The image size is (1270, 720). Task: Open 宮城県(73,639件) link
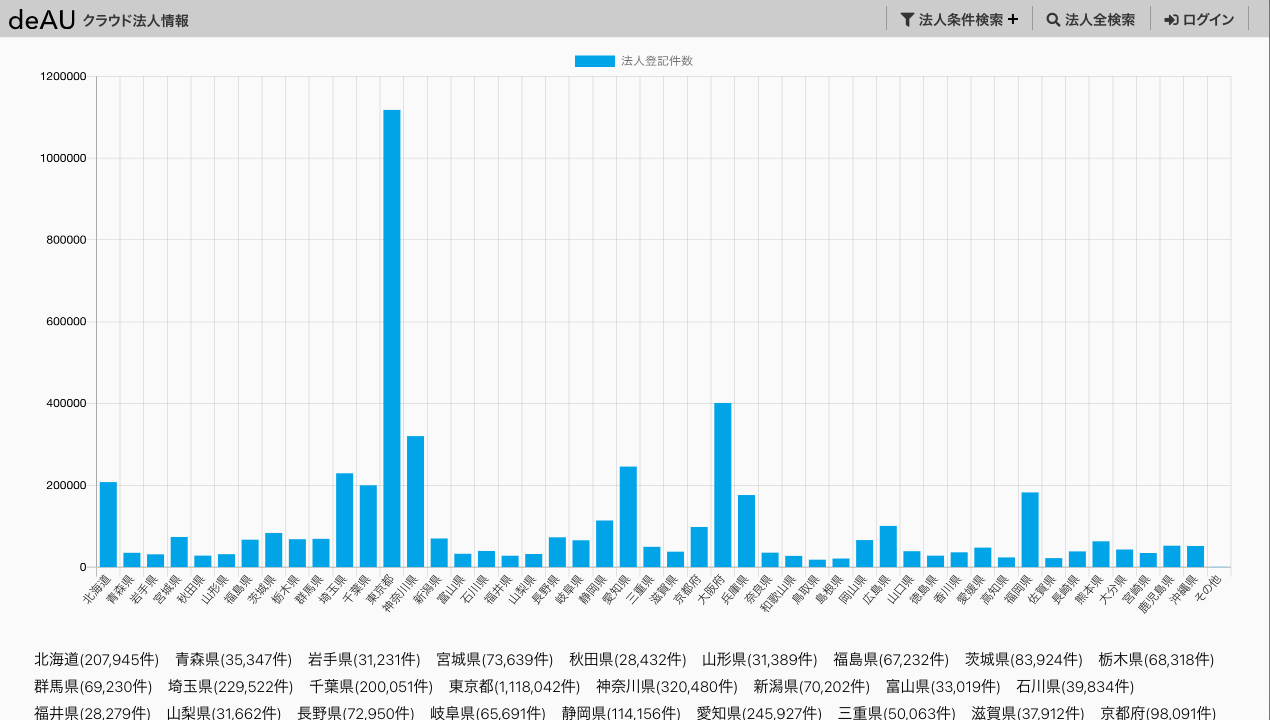(x=495, y=660)
